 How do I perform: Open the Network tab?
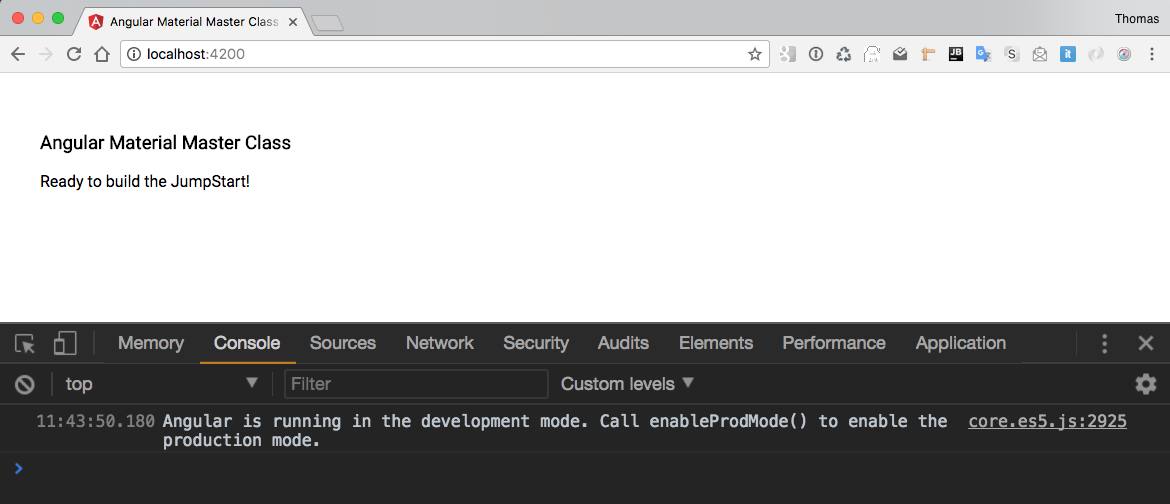point(439,343)
